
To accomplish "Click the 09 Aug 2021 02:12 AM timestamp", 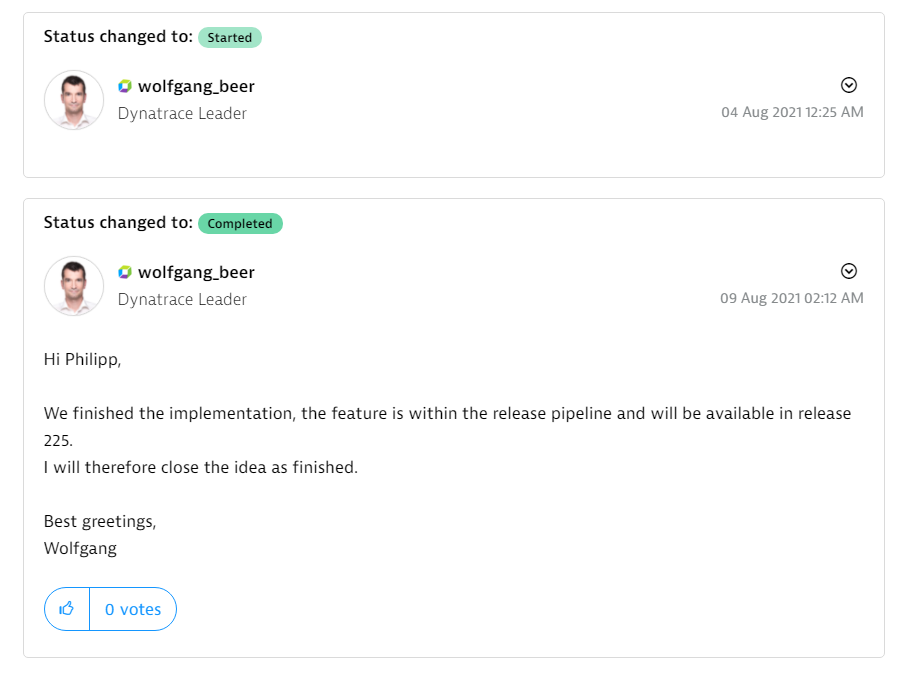I will point(792,298).
